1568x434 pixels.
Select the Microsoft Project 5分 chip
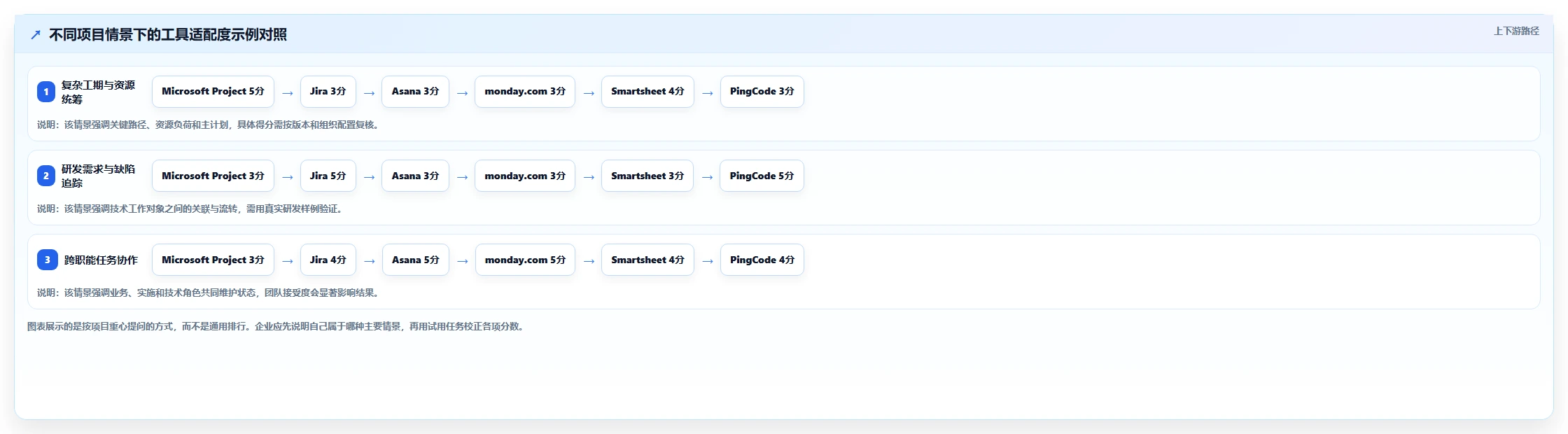[x=213, y=92]
